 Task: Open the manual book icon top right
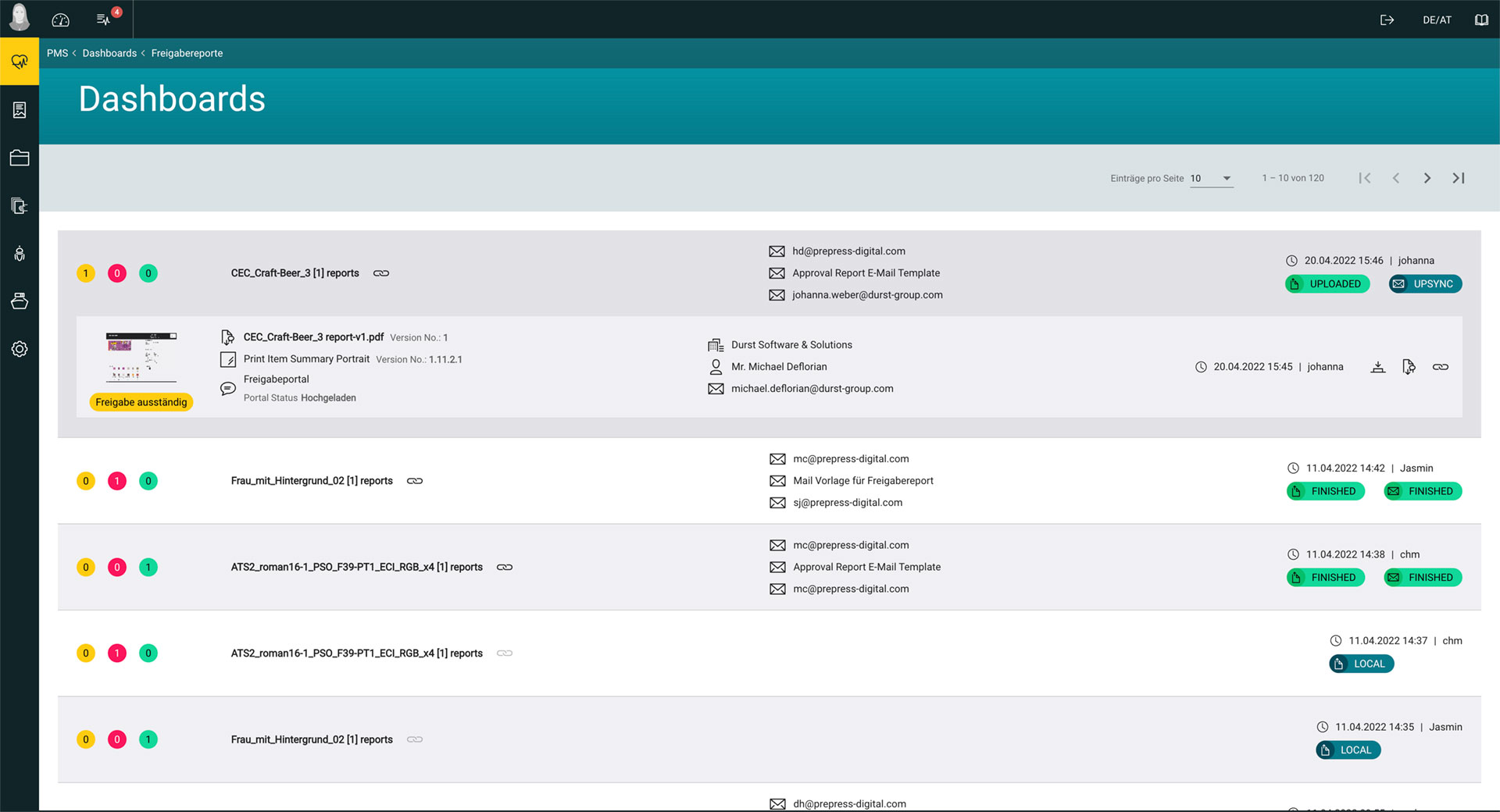point(1481,20)
